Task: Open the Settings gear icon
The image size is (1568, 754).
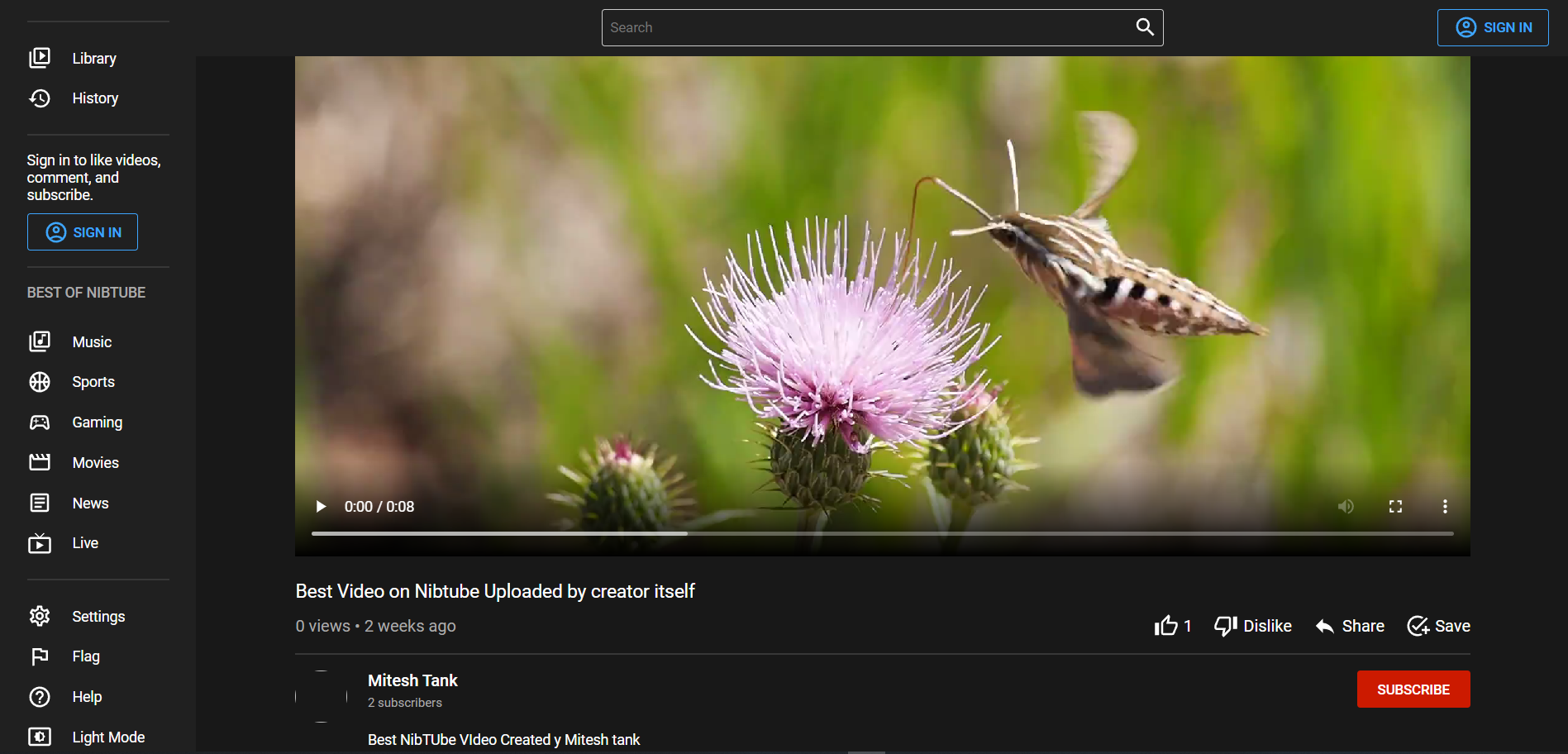Action: (x=40, y=616)
